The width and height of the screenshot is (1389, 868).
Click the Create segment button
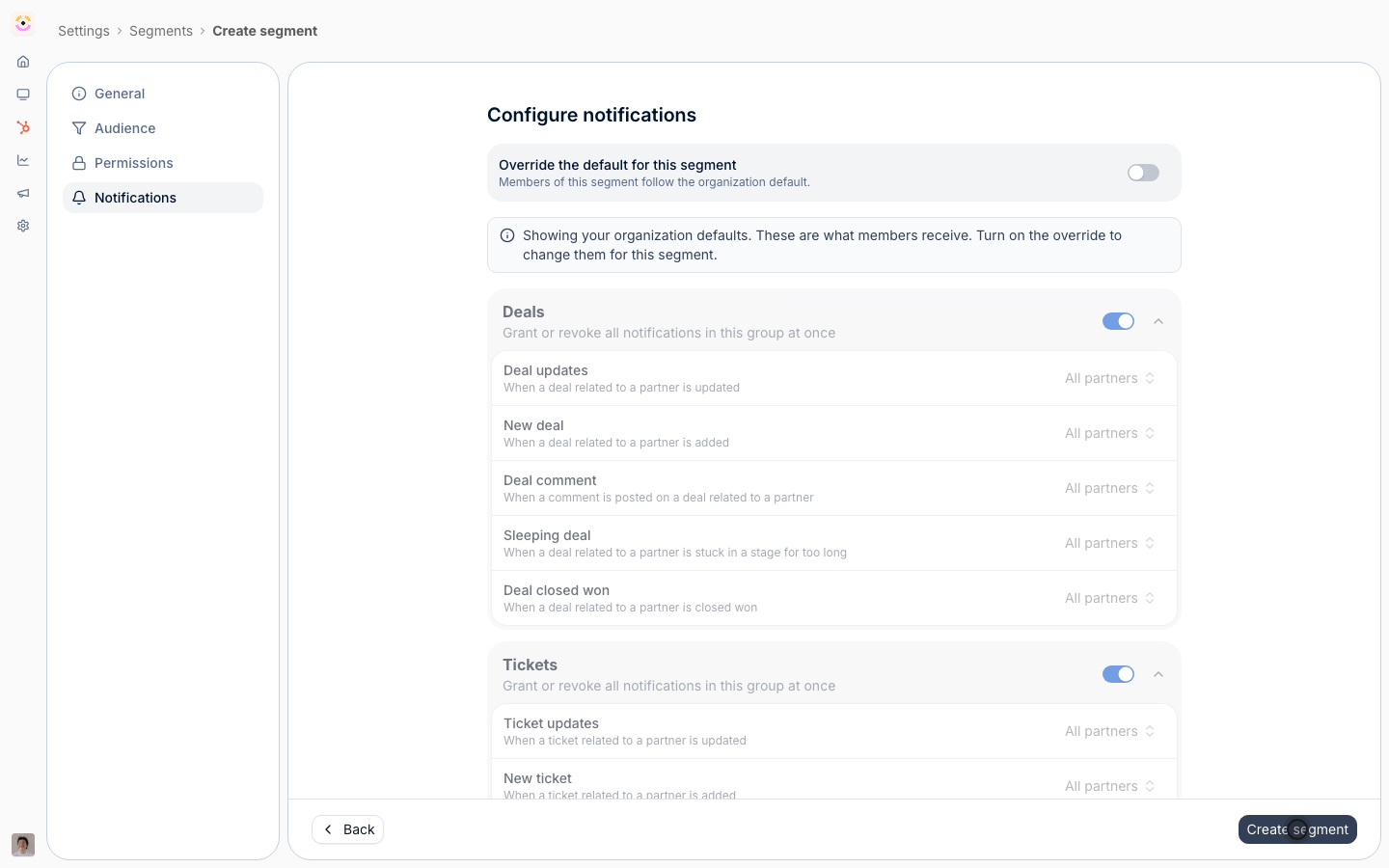click(x=1297, y=829)
